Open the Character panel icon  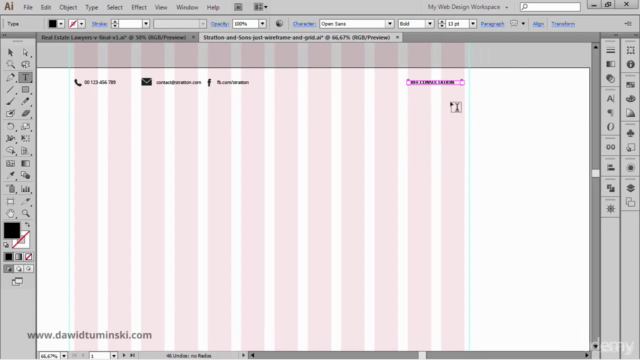point(611,99)
